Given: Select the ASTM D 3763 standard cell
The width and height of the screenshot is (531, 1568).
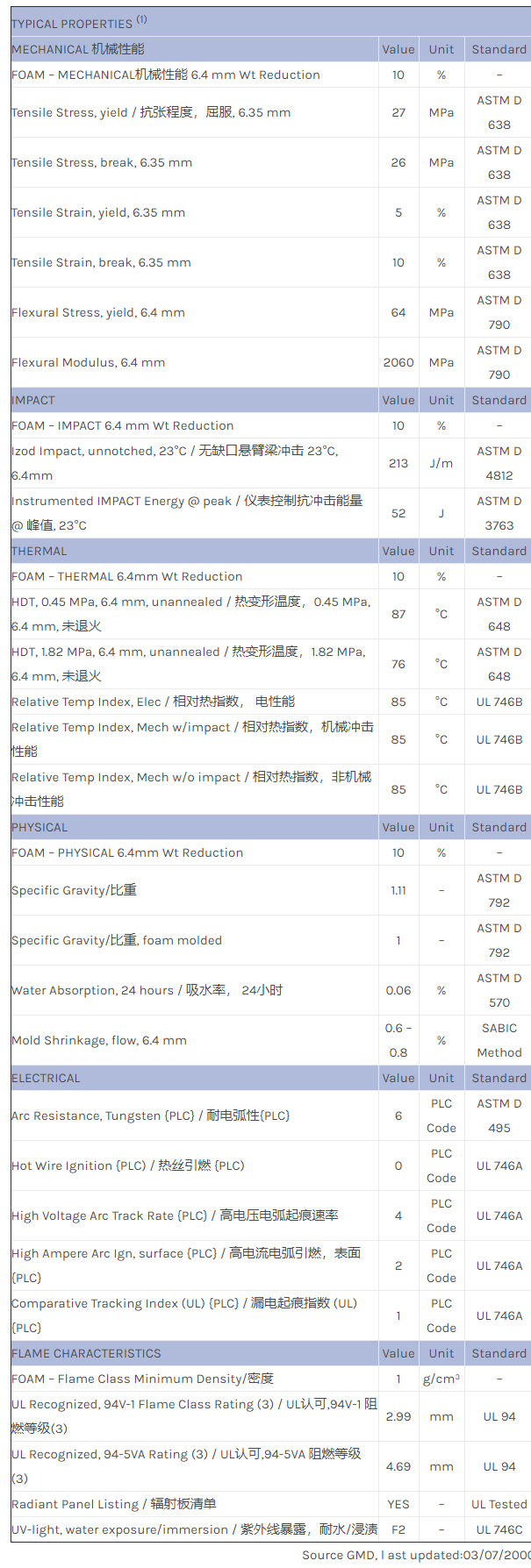Looking at the screenshot, I should pos(499,513).
